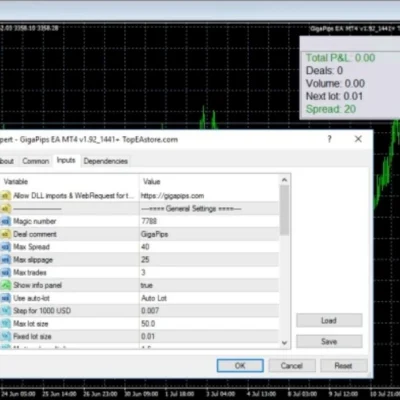This screenshot has height=400, width=400.
Task: Click scrollbar down arrow in inputs list
Action: 284,342
